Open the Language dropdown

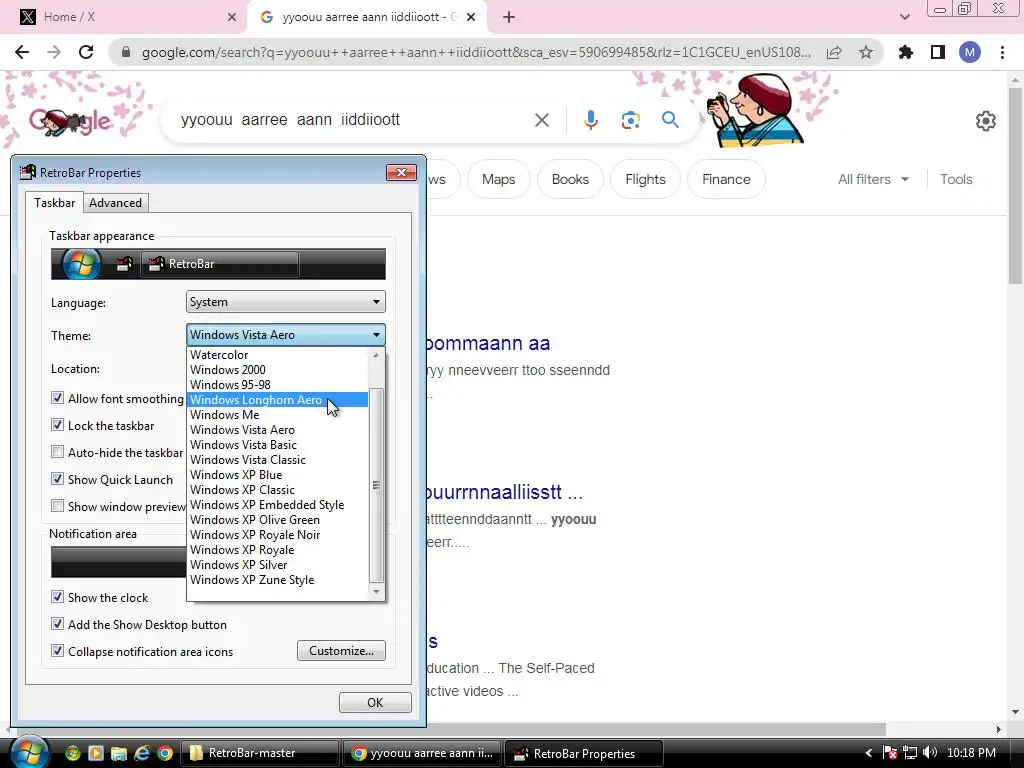click(x=285, y=302)
